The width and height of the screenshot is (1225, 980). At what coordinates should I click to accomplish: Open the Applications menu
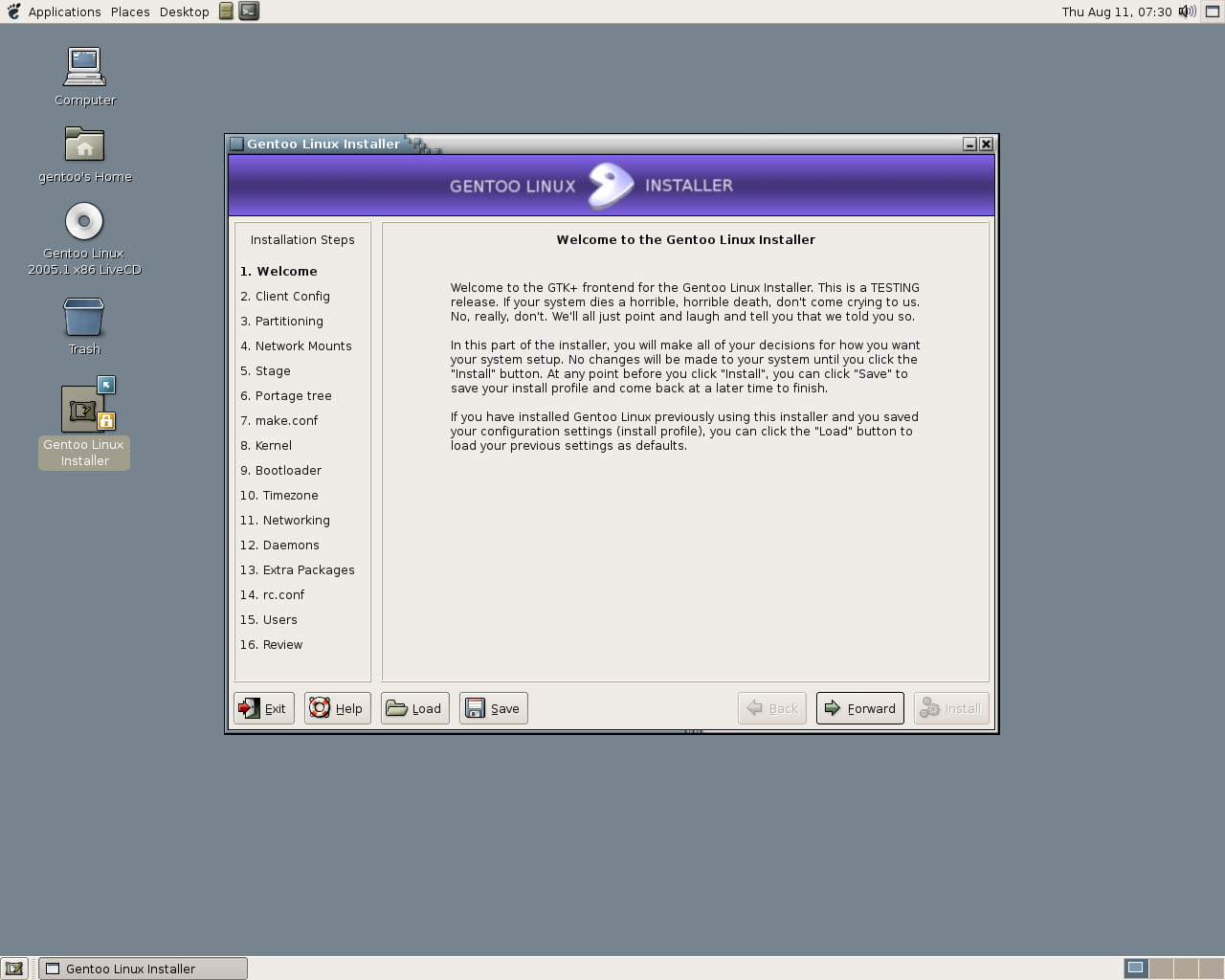point(64,11)
